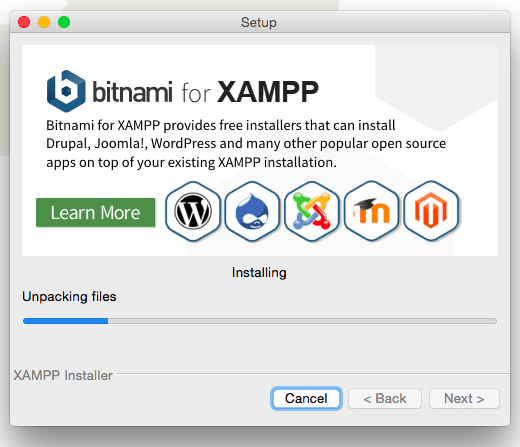Click the 'XAMPP Installer' label

pyautogui.click(x=63, y=376)
